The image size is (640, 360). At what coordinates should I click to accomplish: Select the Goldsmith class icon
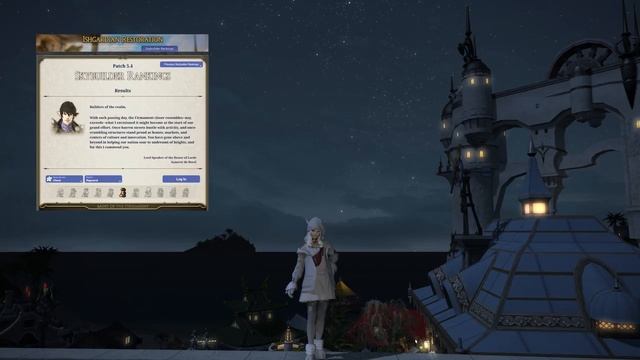pos(98,192)
